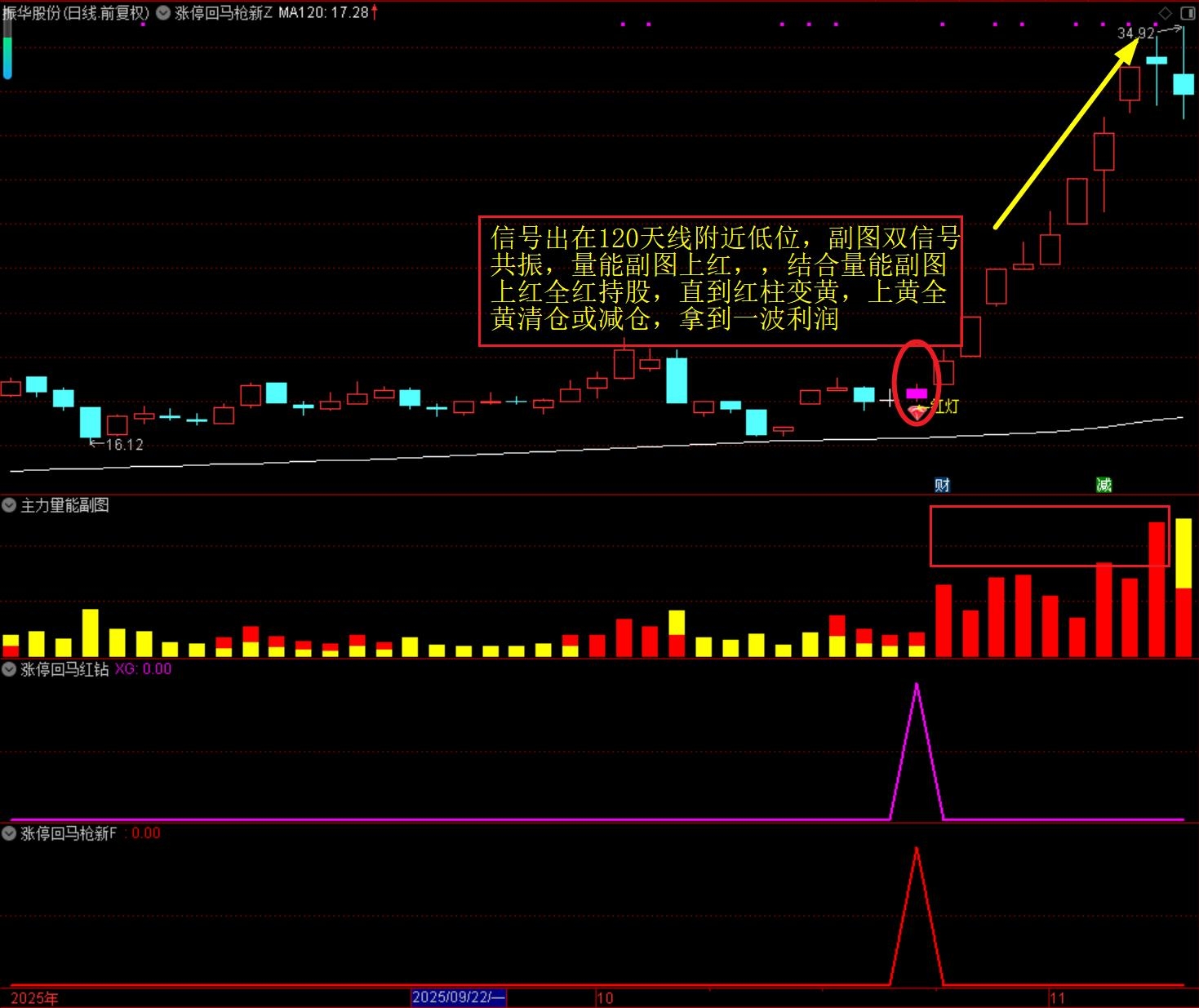Click the magenta signal candle in the K-line chart
Viewport: 1199px width, 1008px height.
(x=917, y=393)
